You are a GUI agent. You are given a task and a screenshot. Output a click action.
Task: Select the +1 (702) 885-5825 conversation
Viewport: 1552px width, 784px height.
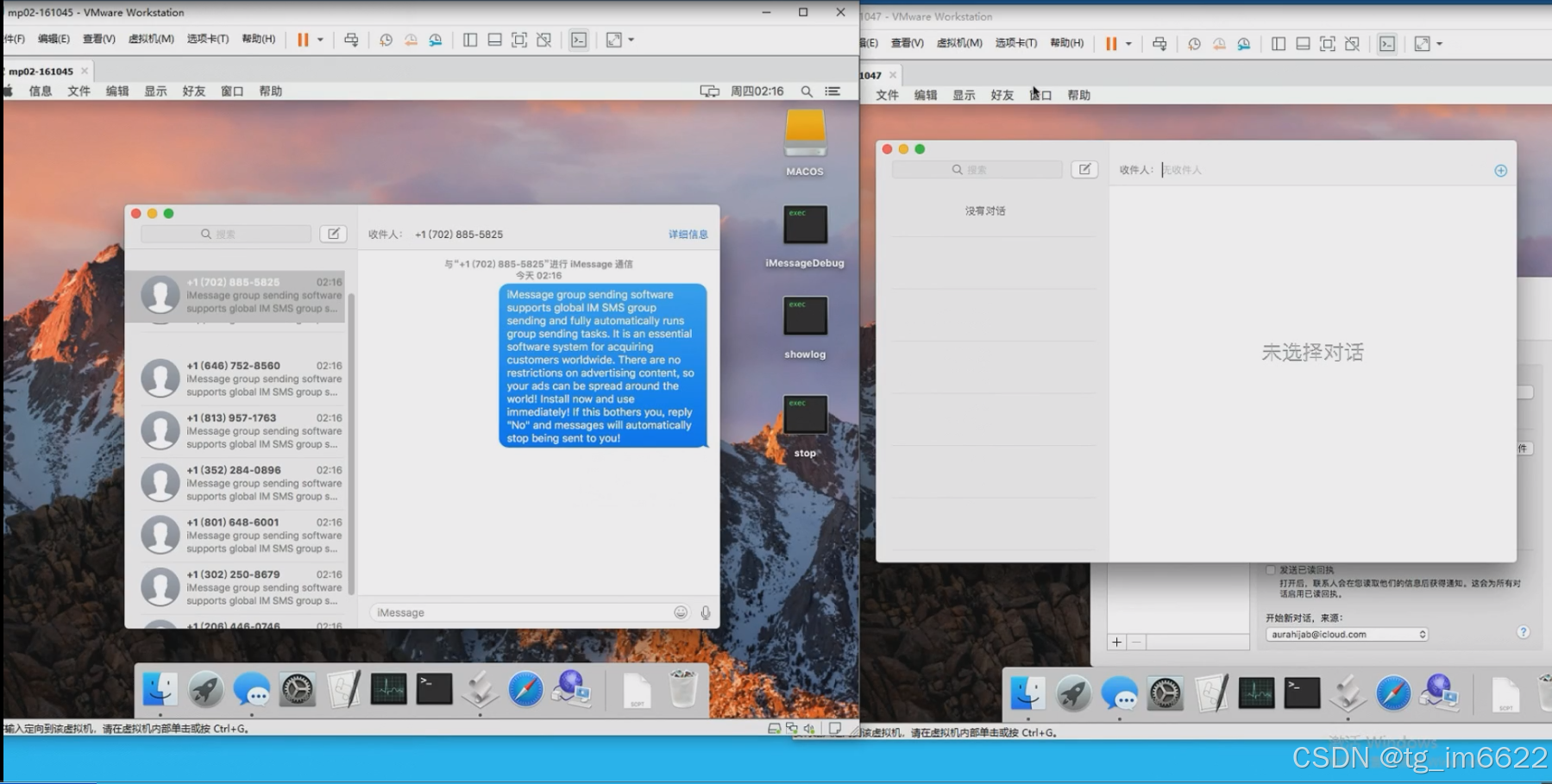(236, 296)
